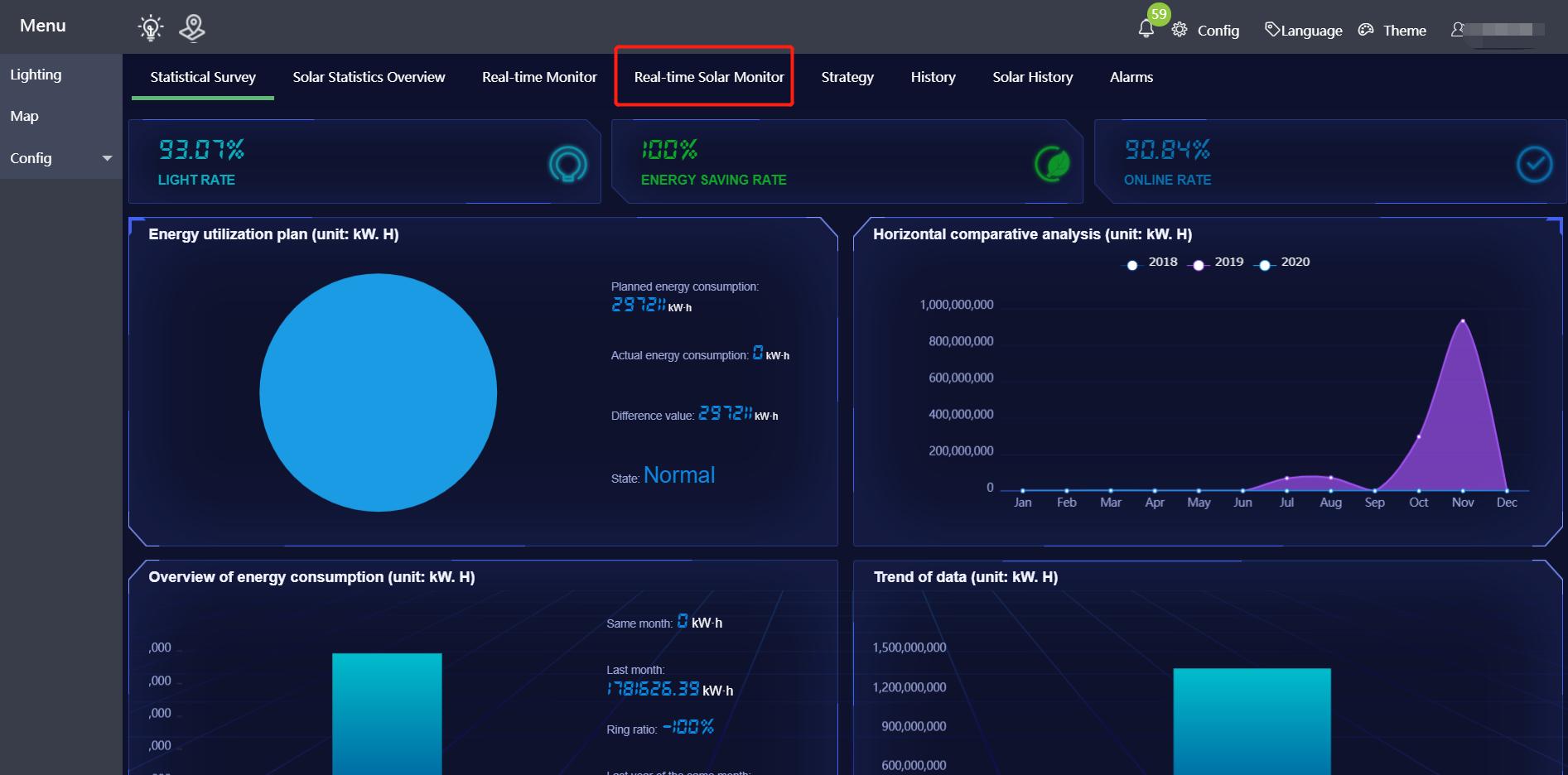
Task: Click the Config gear icon
Action: (x=1180, y=30)
